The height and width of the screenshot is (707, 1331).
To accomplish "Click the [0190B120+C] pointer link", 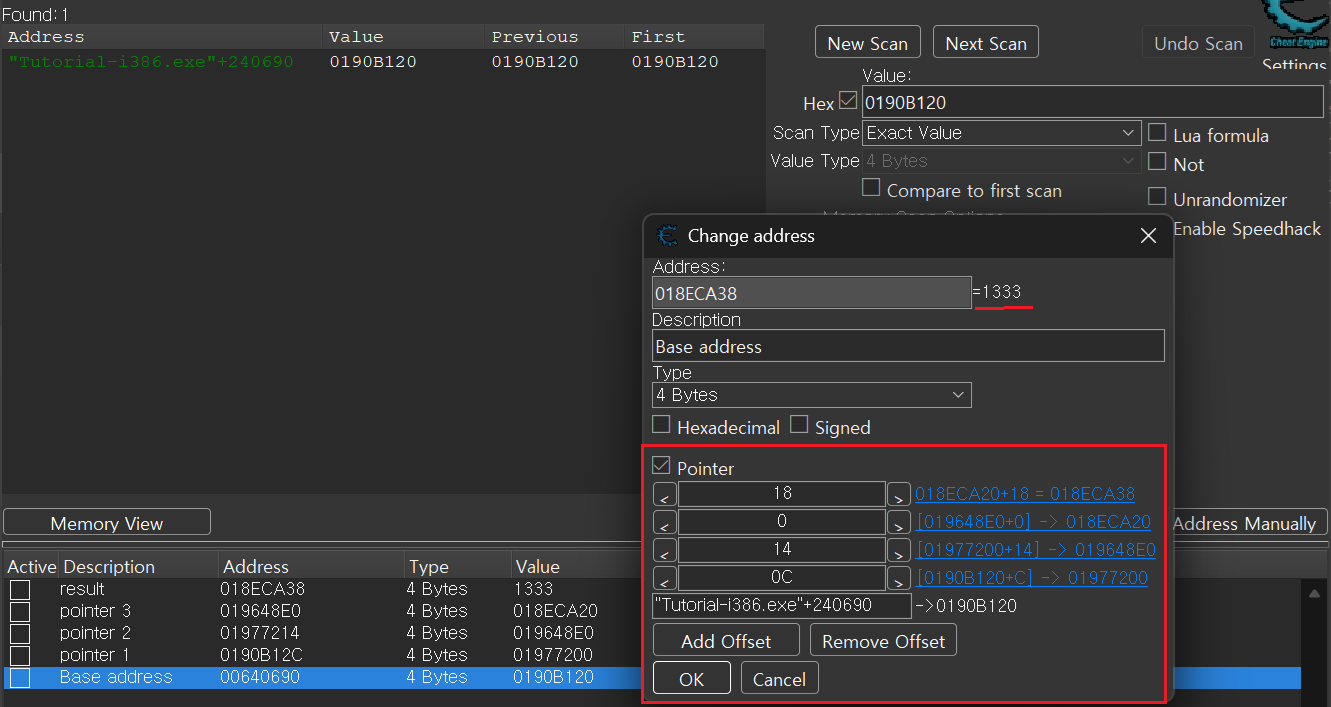I will 1032,578.
